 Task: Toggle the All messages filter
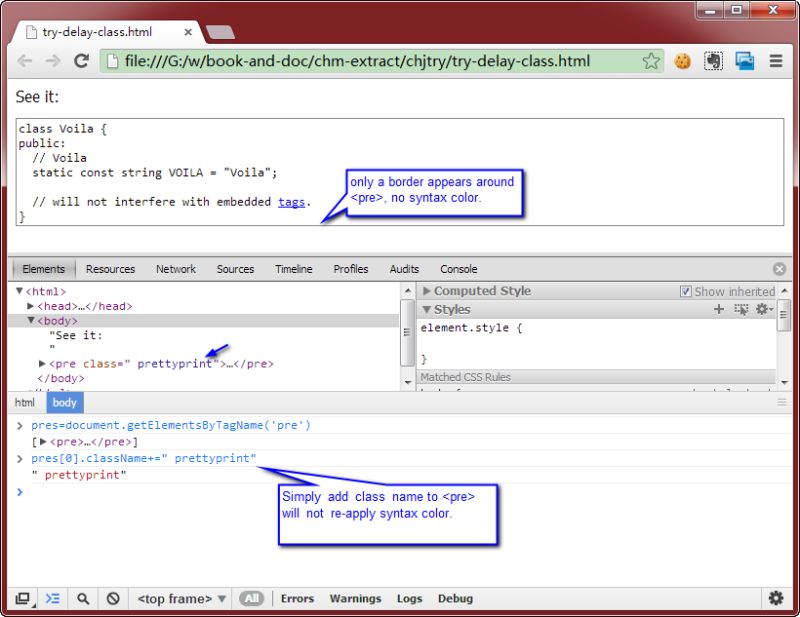click(x=251, y=598)
